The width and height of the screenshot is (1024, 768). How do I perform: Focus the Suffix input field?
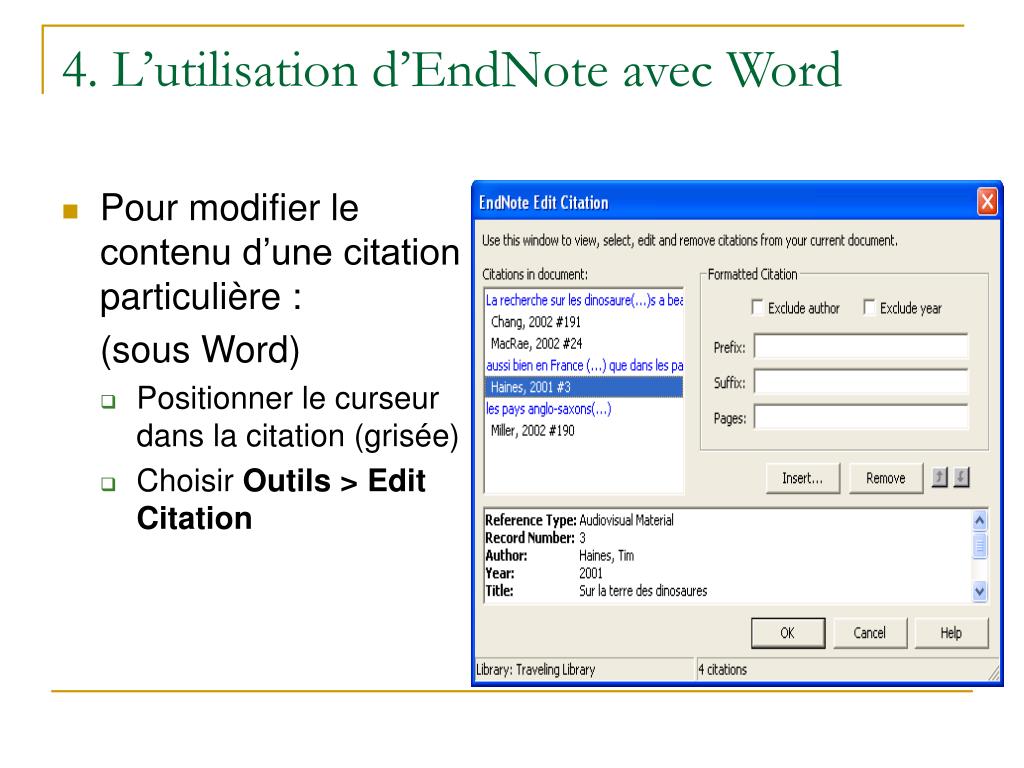click(x=861, y=381)
